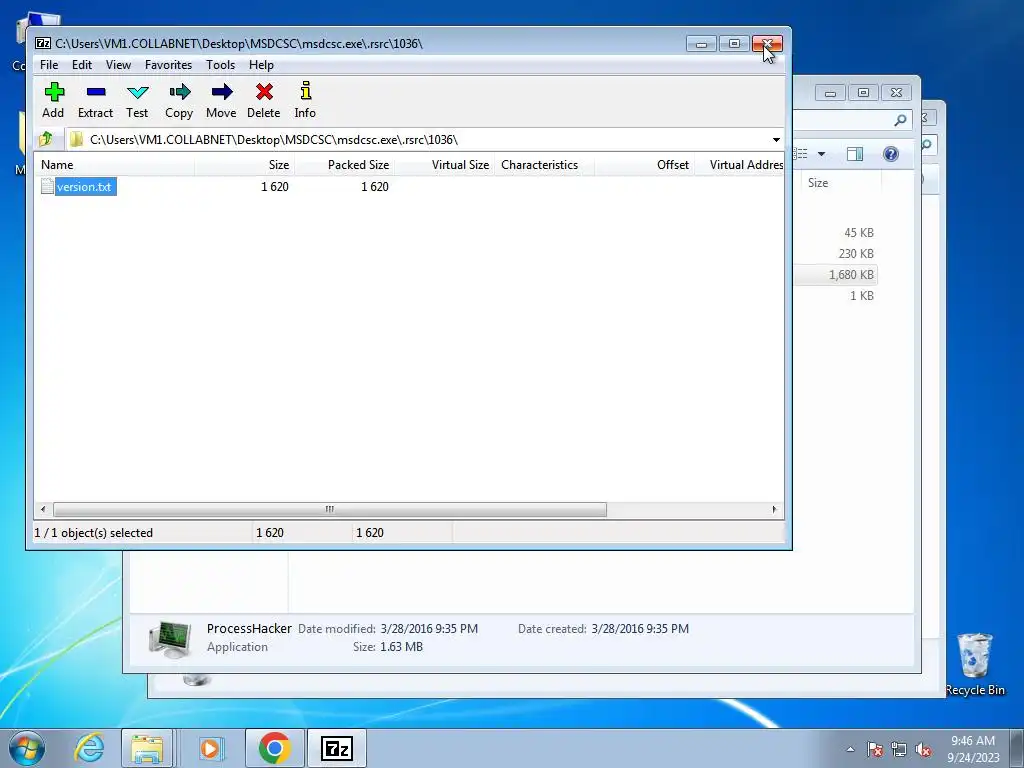Launch Internet Explorer from taskbar
Screen dimensions: 1024x768
(x=89, y=748)
